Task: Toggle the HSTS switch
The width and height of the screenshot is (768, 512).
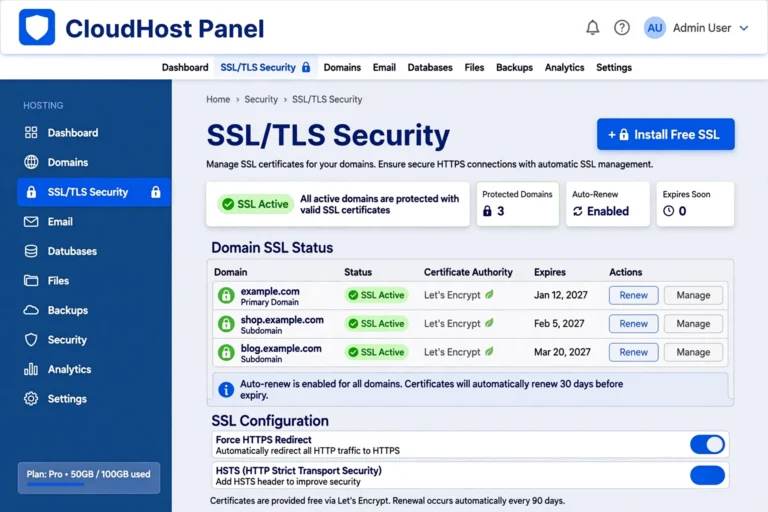Action: [x=707, y=475]
